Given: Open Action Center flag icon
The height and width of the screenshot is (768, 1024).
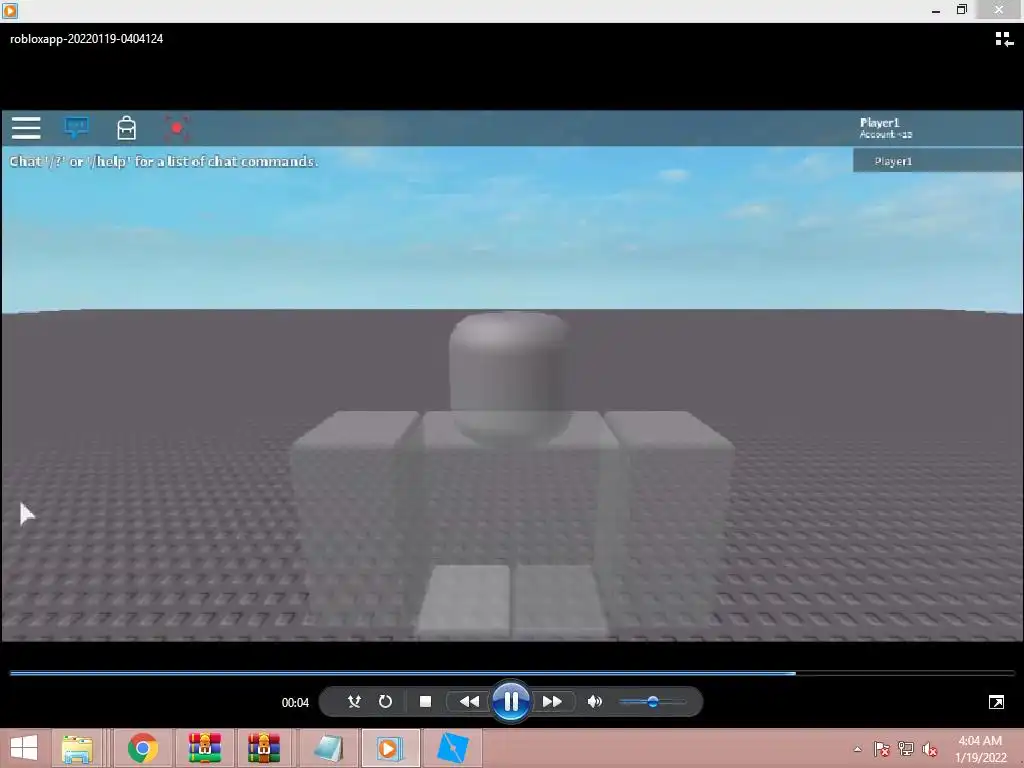Looking at the screenshot, I should point(882,749).
